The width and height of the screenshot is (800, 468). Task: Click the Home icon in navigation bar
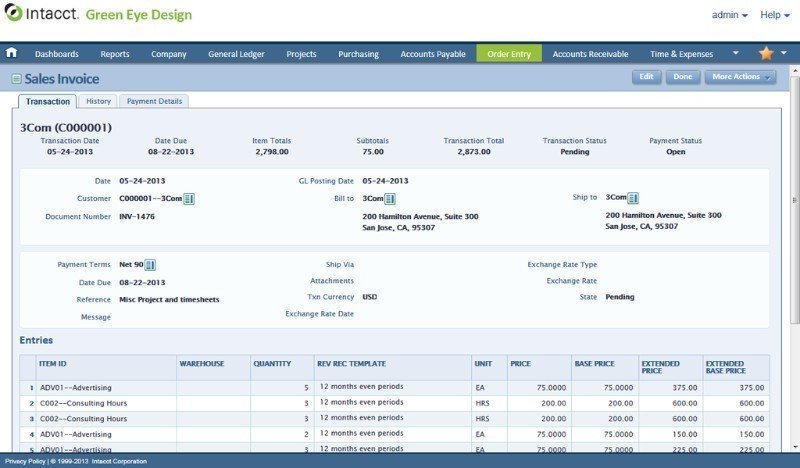12,53
